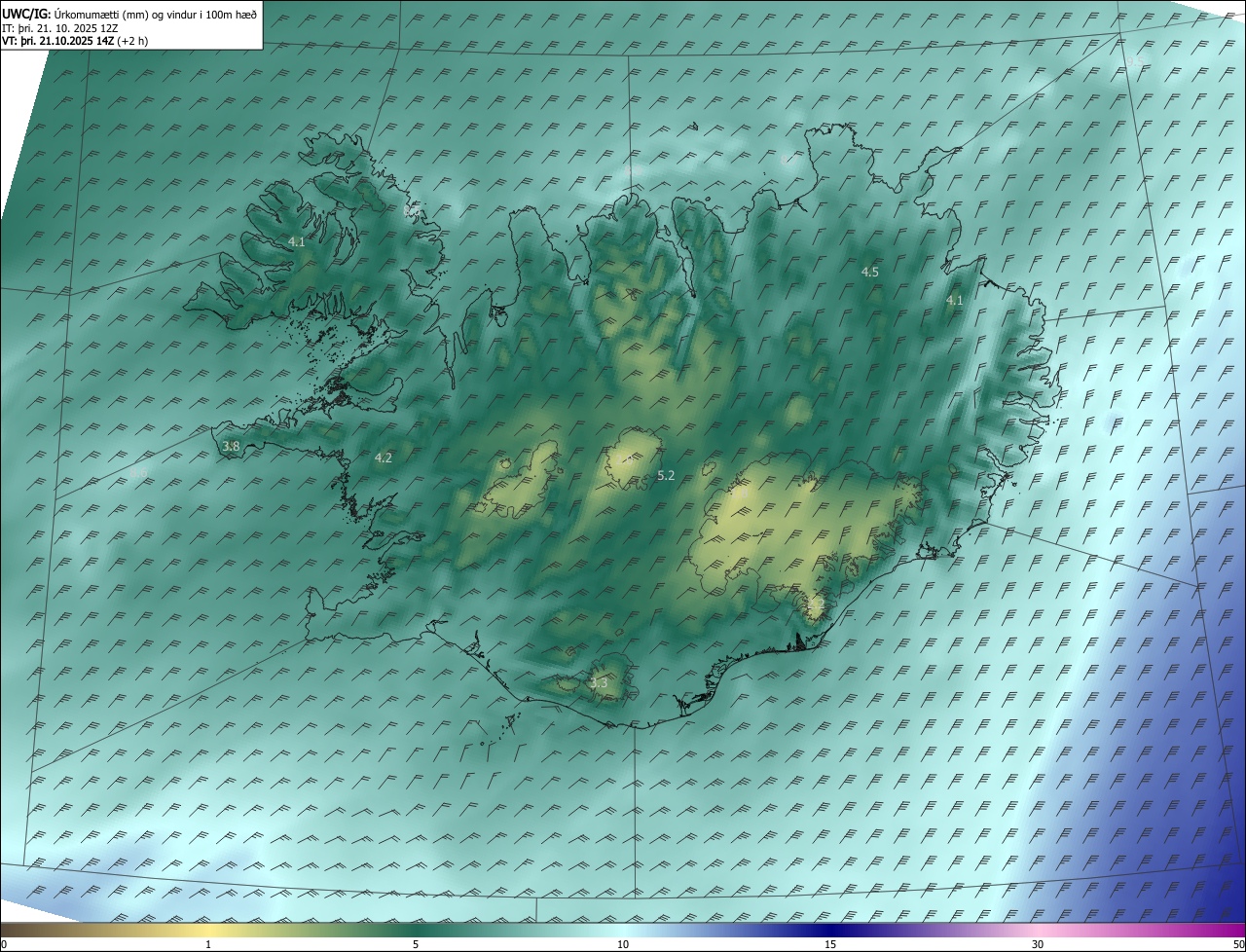Select the 3.3 value label on the map
The image size is (1246, 952).
(599, 683)
